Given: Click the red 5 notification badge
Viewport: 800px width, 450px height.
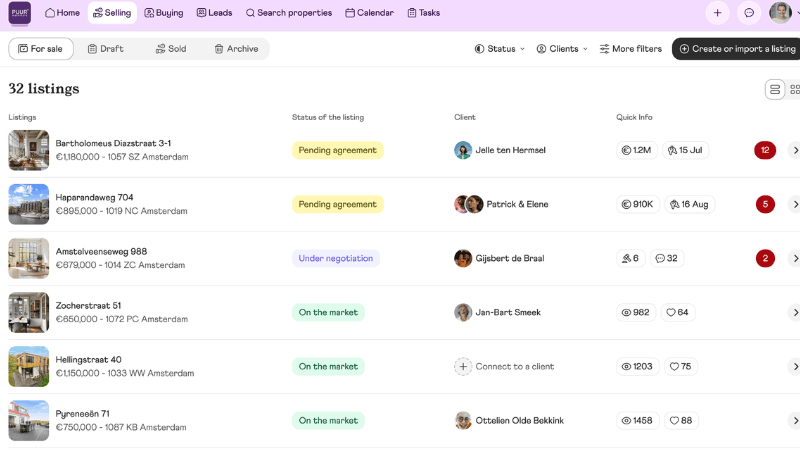Looking at the screenshot, I should [765, 204].
